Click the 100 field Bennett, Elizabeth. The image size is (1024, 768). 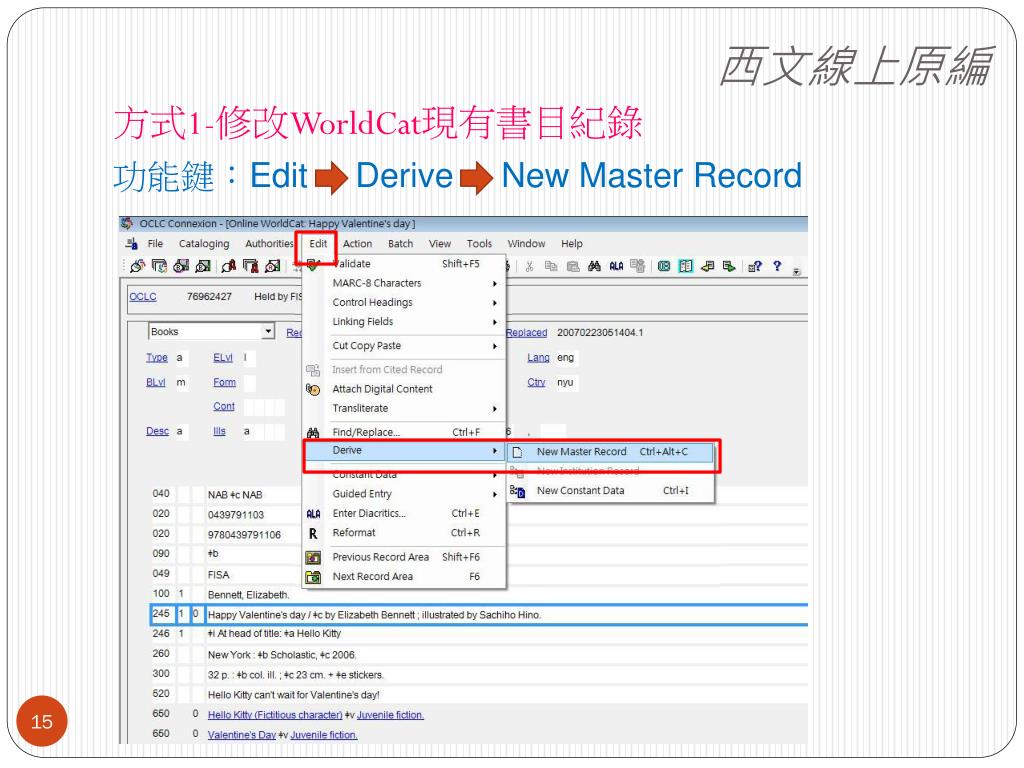click(248, 595)
